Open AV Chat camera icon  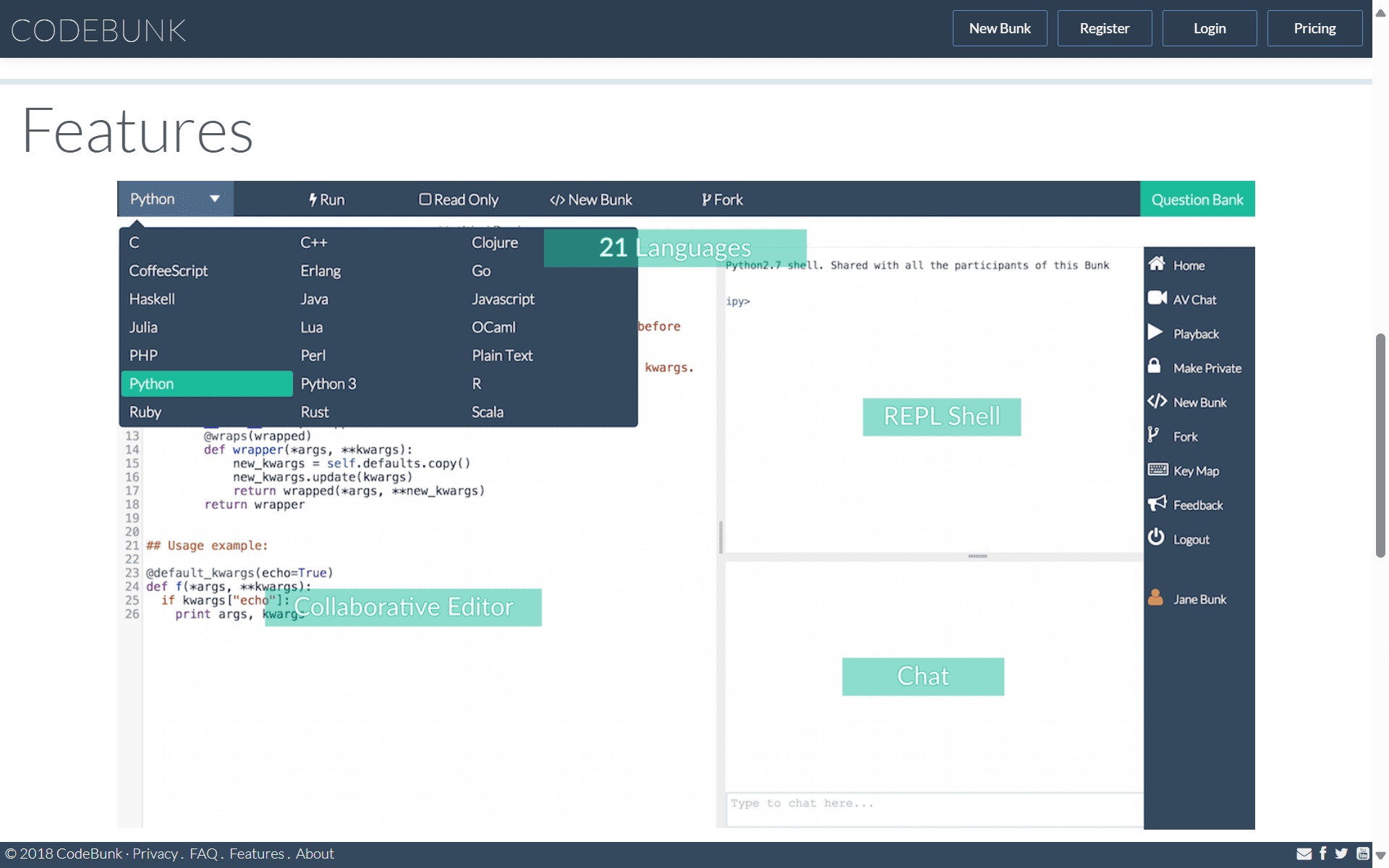click(x=1157, y=298)
